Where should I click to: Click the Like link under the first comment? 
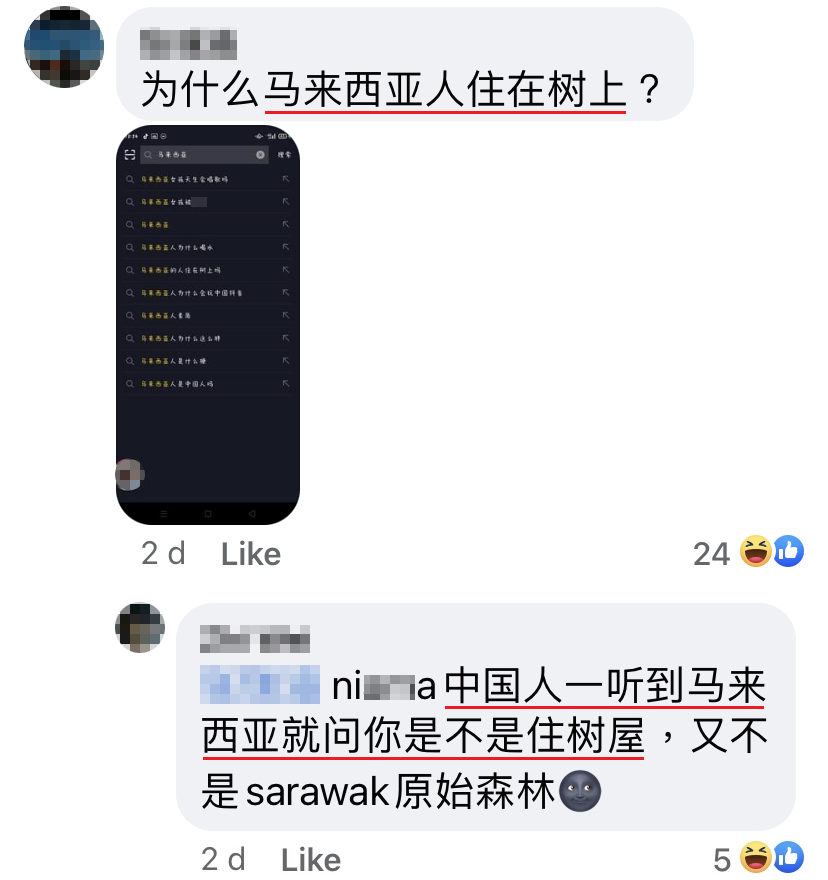pyautogui.click(x=250, y=554)
